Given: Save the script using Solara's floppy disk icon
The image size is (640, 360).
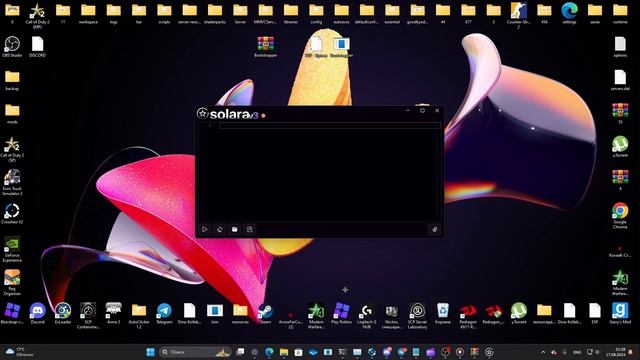Looking at the screenshot, I should pos(250,229).
